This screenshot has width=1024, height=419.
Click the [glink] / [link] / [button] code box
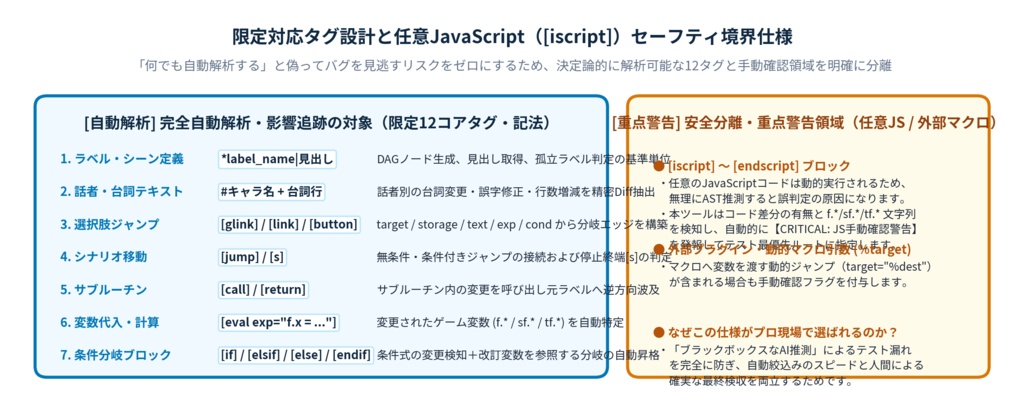click(289, 225)
